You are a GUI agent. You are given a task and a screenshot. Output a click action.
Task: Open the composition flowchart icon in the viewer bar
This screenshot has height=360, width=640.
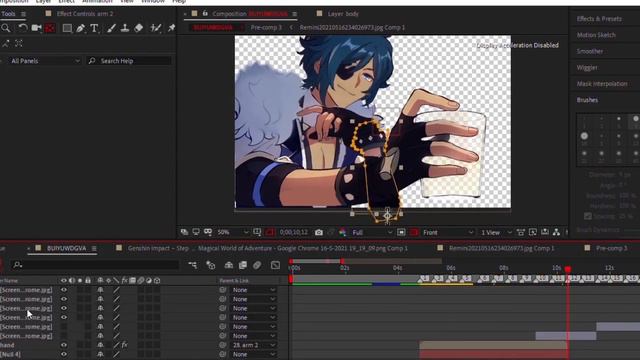pos(556,232)
